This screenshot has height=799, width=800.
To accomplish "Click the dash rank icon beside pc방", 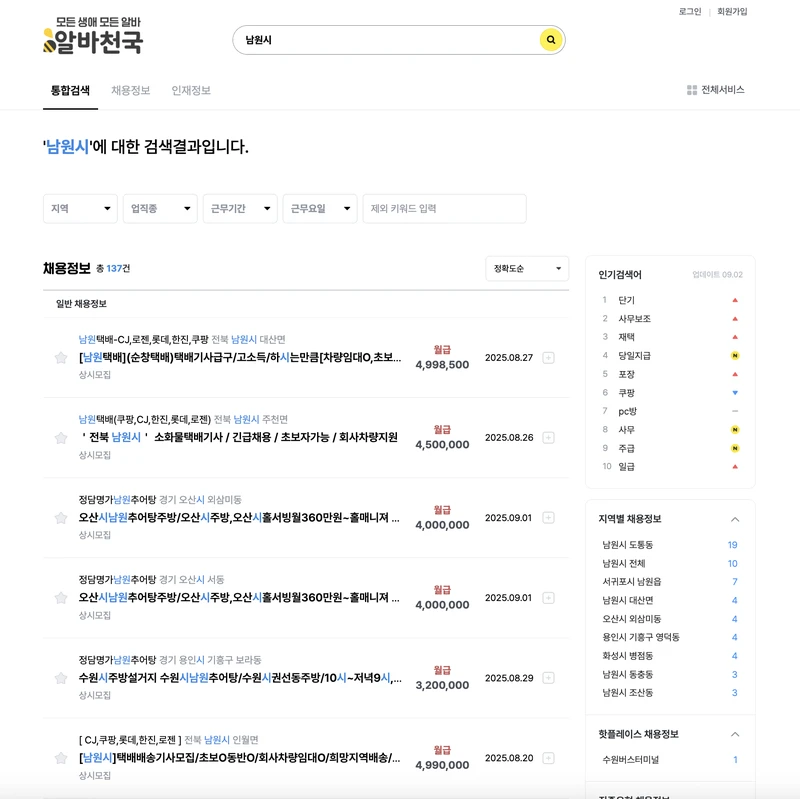I will (734, 412).
